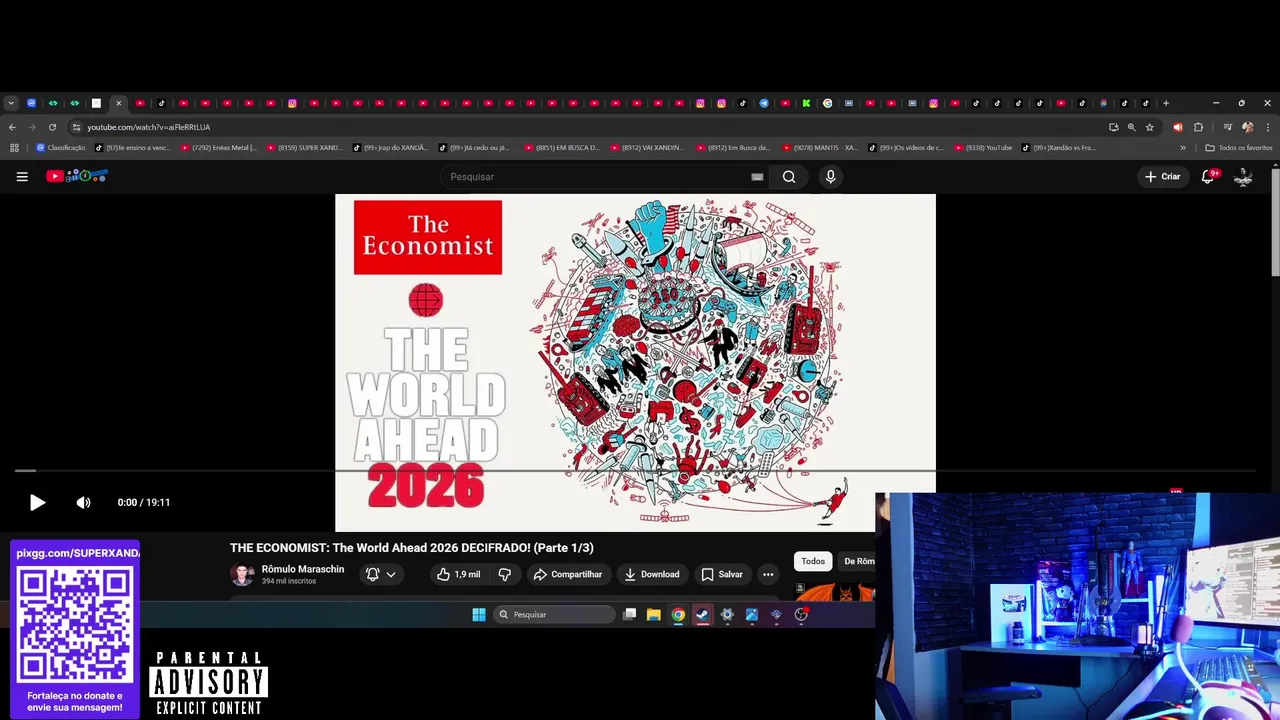Install app icon in address bar

pyautogui.click(x=1113, y=127)
